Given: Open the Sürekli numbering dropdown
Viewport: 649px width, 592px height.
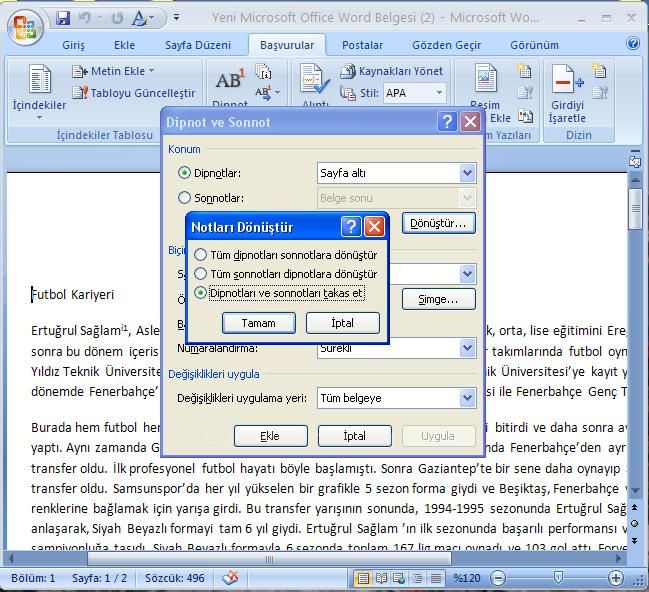Looking at the screenshot, I should coord(467,348).
